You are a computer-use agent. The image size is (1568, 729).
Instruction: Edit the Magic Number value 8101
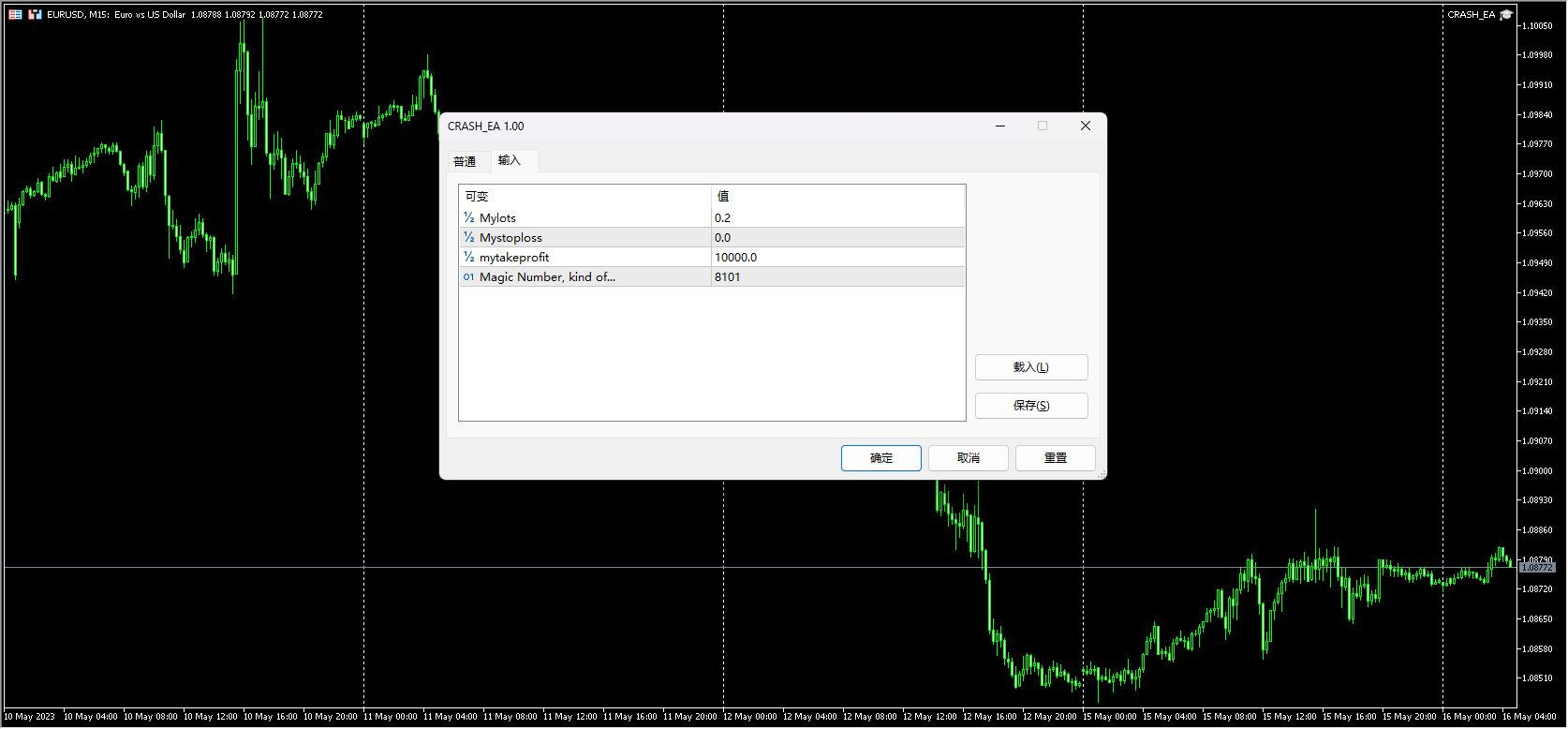pyautogui.click(x=837, y=277)
